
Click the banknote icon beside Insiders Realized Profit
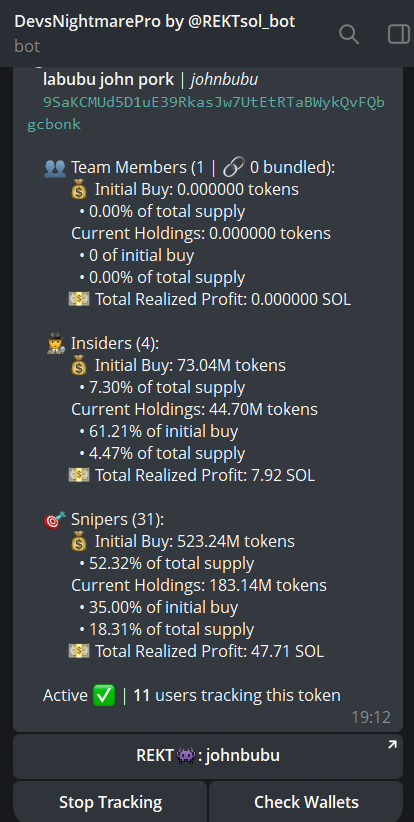coord(79,475)
